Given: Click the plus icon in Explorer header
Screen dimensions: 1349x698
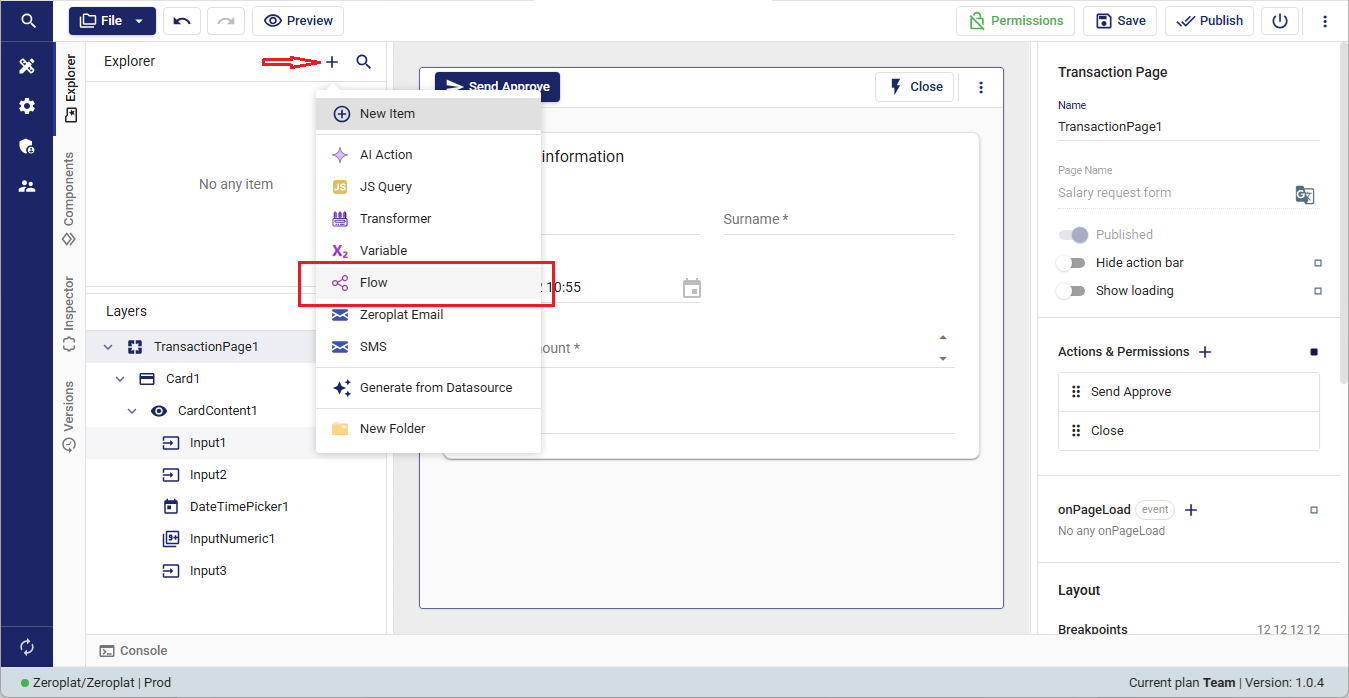Looking at the screenshot, I should click(x=332, y=62).
